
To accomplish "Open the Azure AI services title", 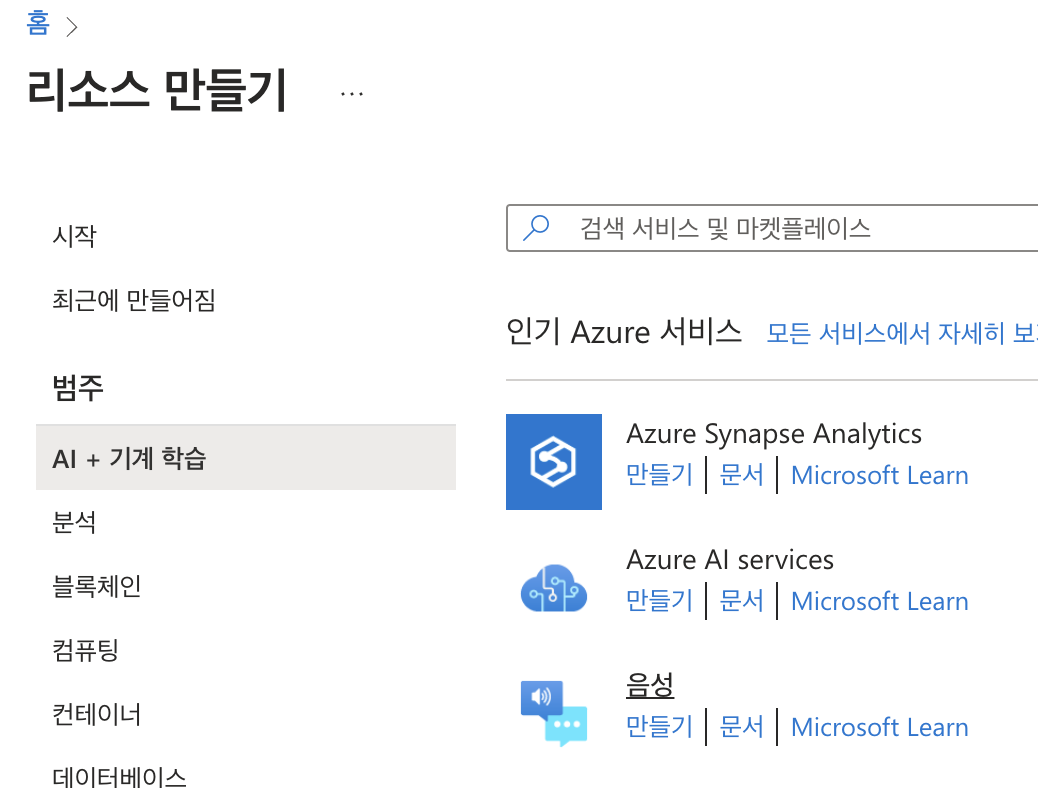I will 730,560.
